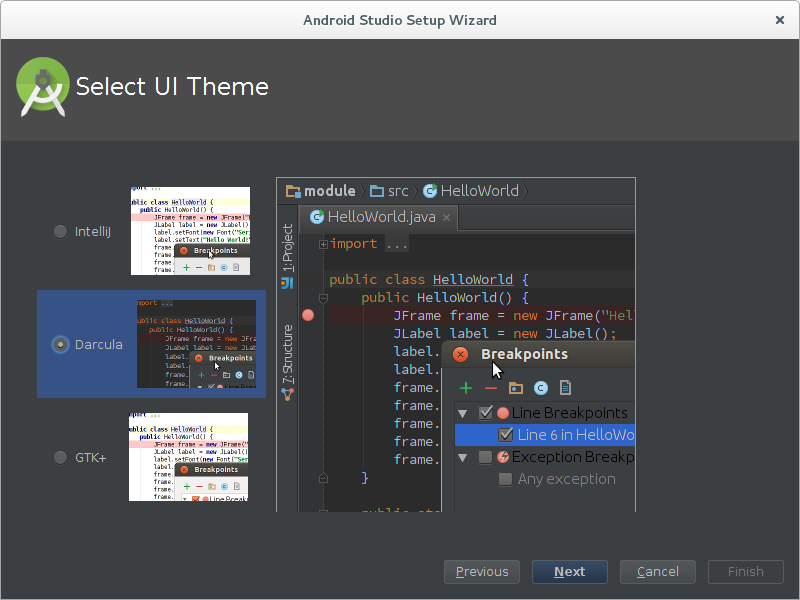Open the HelloWorld.java tab in preview
The image size is (800, 600).
point(378,217)
